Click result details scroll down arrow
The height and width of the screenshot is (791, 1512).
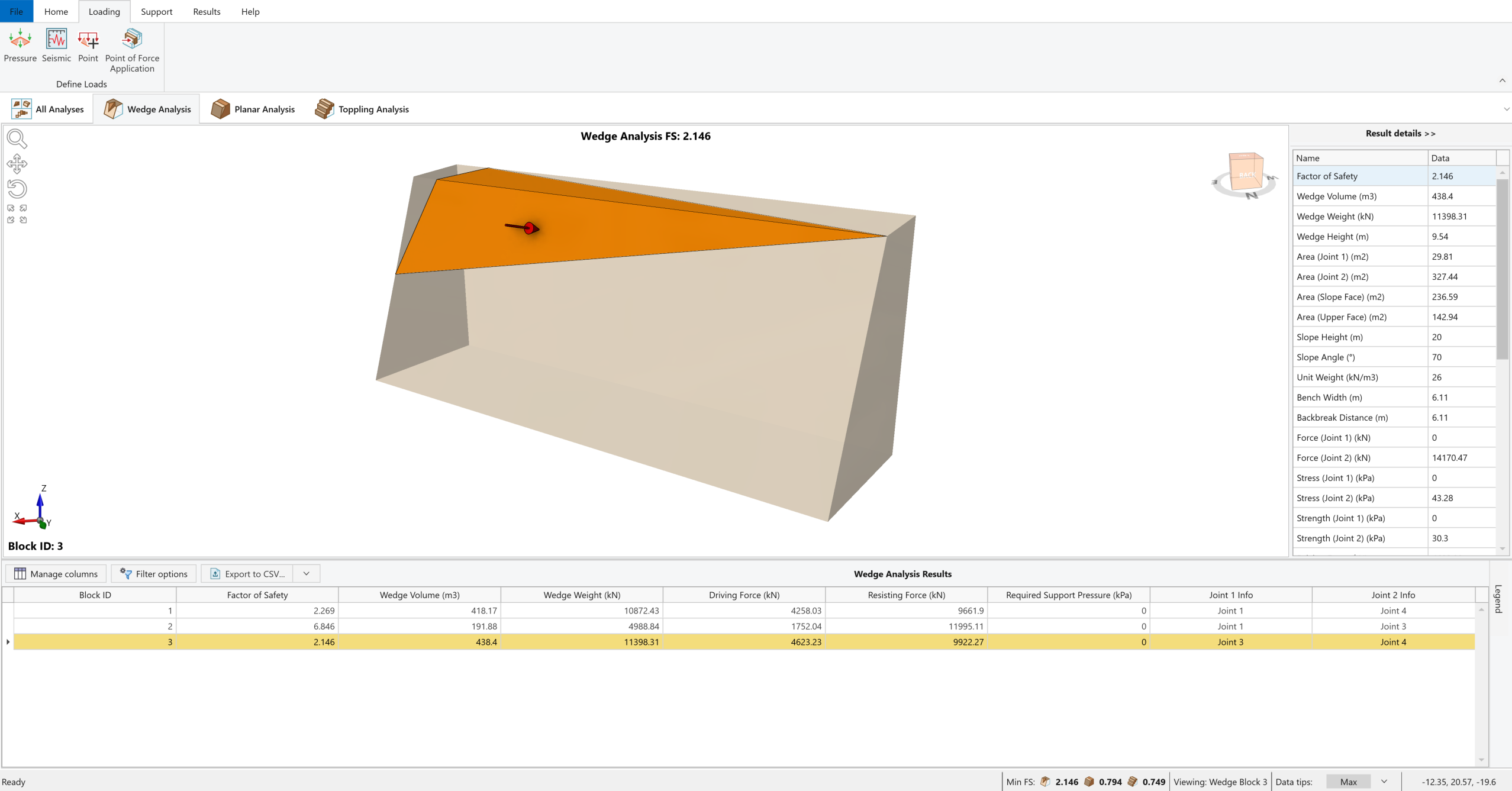(x=1503, y=549)
